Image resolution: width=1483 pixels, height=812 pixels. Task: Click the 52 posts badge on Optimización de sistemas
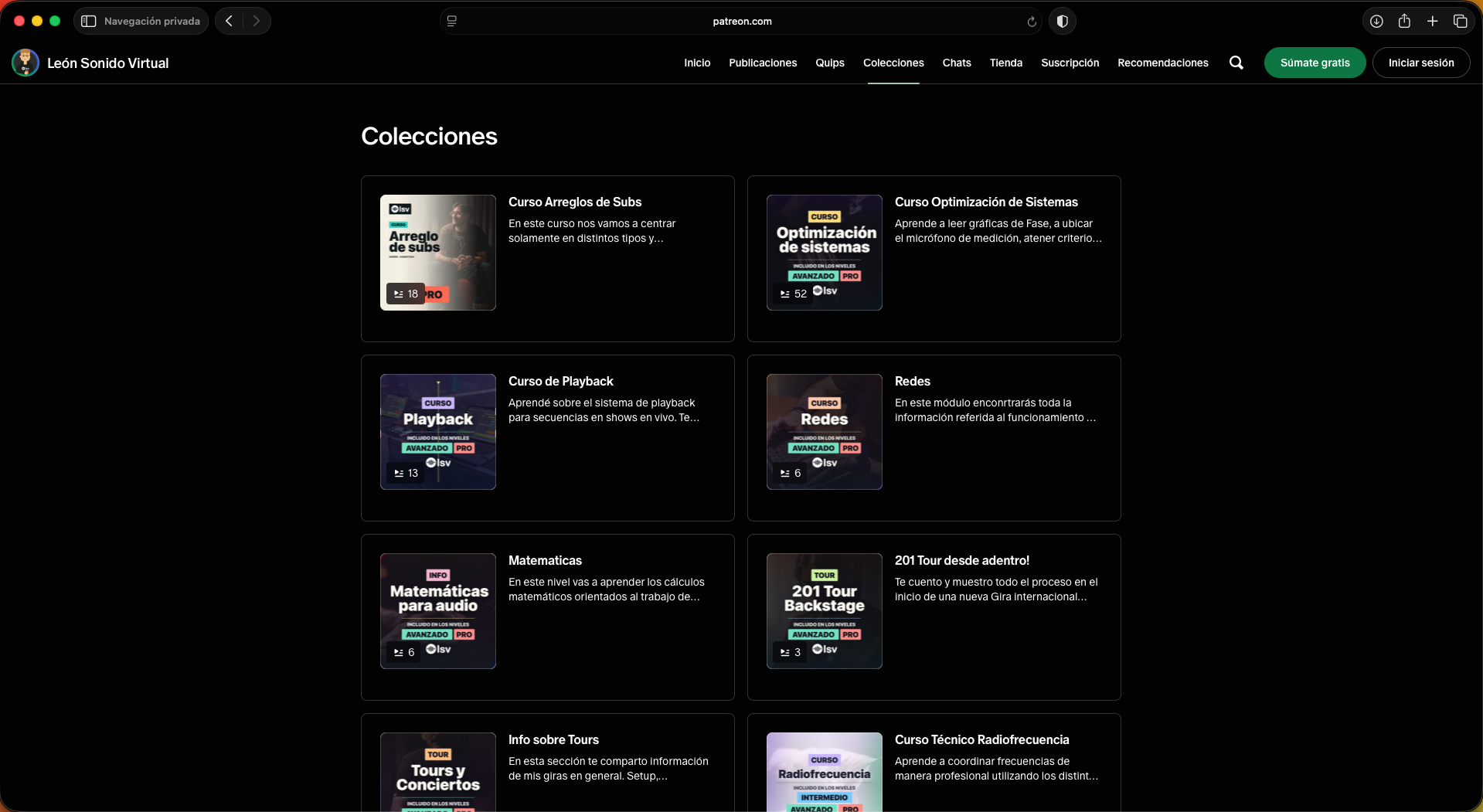pyautogui.click(x=793, y=294)
